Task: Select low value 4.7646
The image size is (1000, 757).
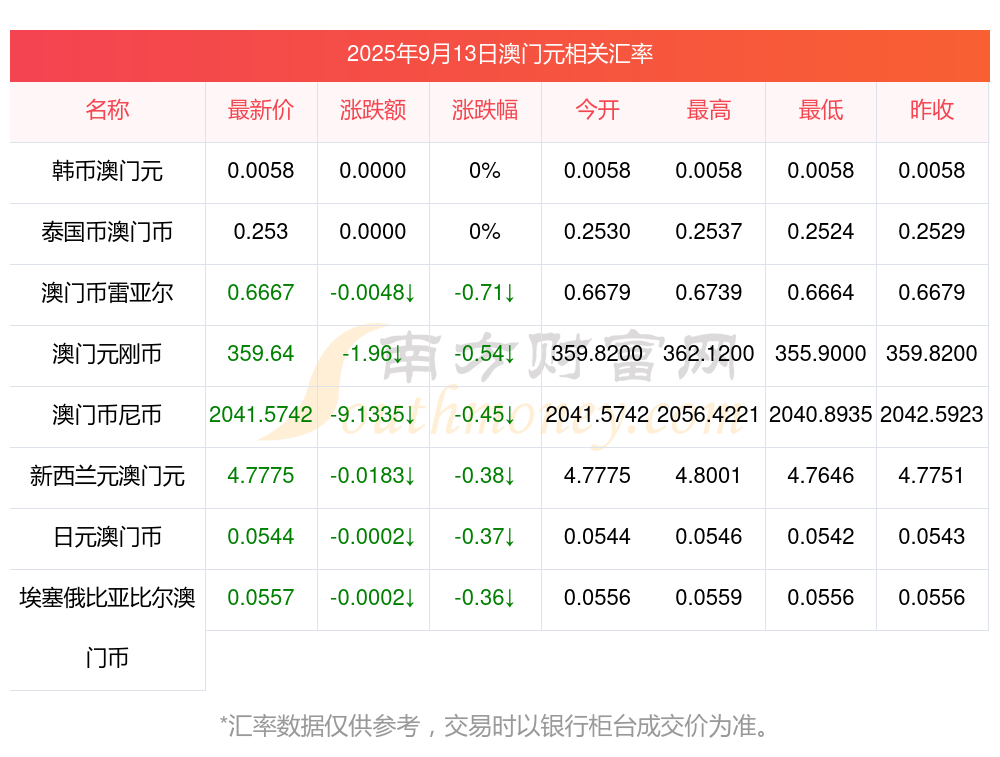Action: point(821,476)
